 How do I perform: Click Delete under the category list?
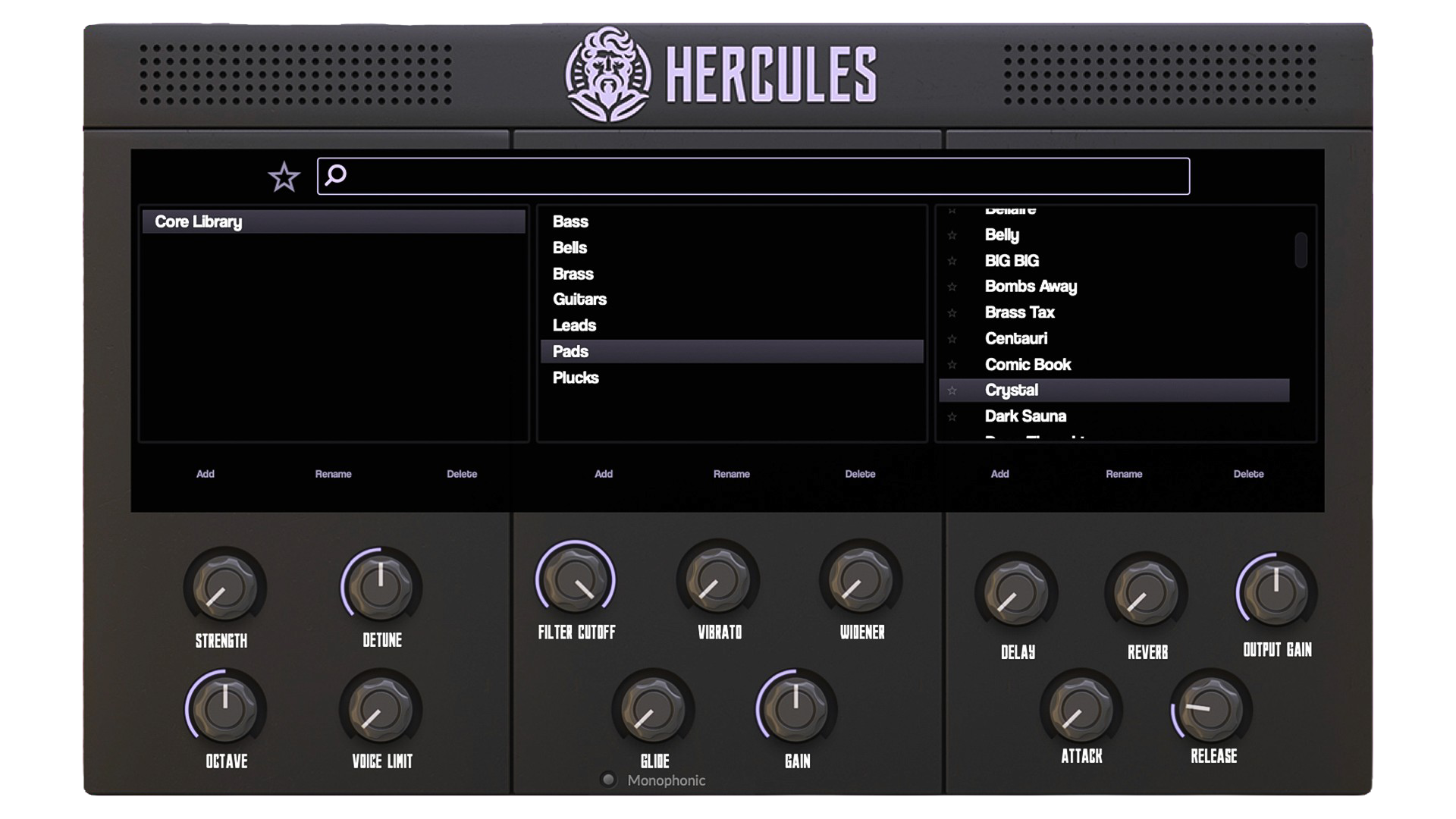tap(860, 474)
